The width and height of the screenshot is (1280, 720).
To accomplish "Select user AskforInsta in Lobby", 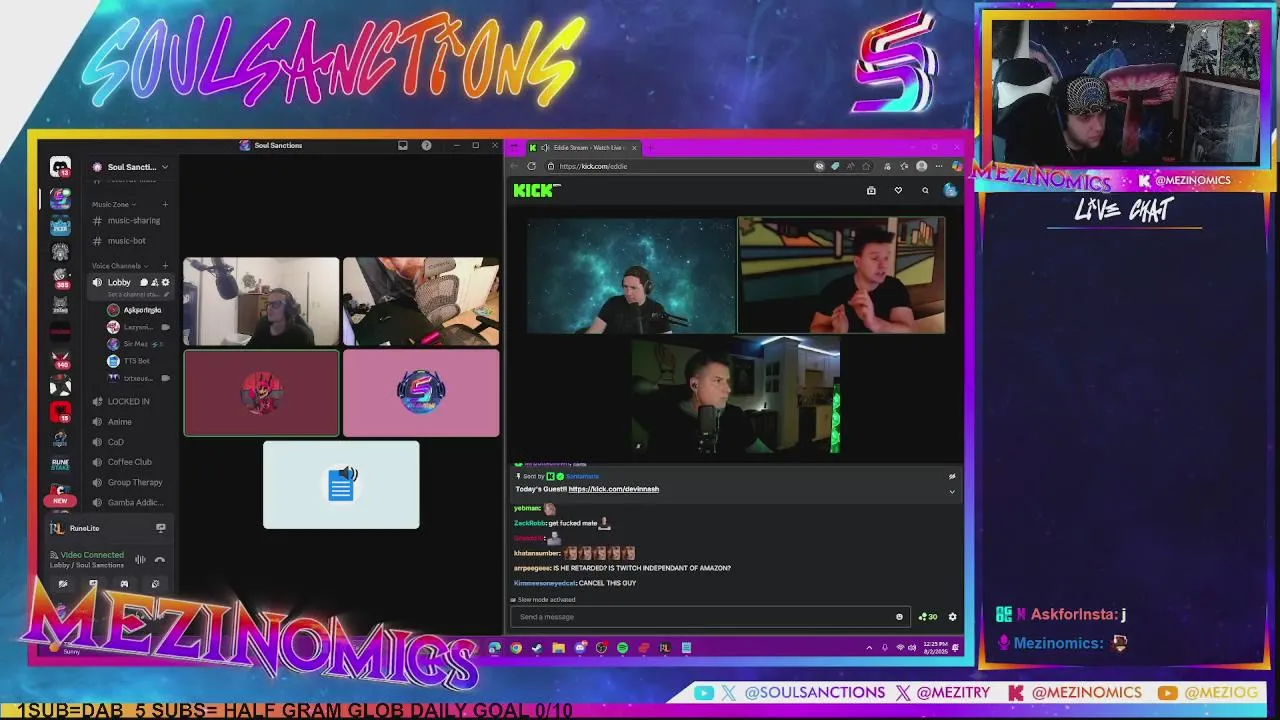I will pyautogui.click(x=135, y=310).
